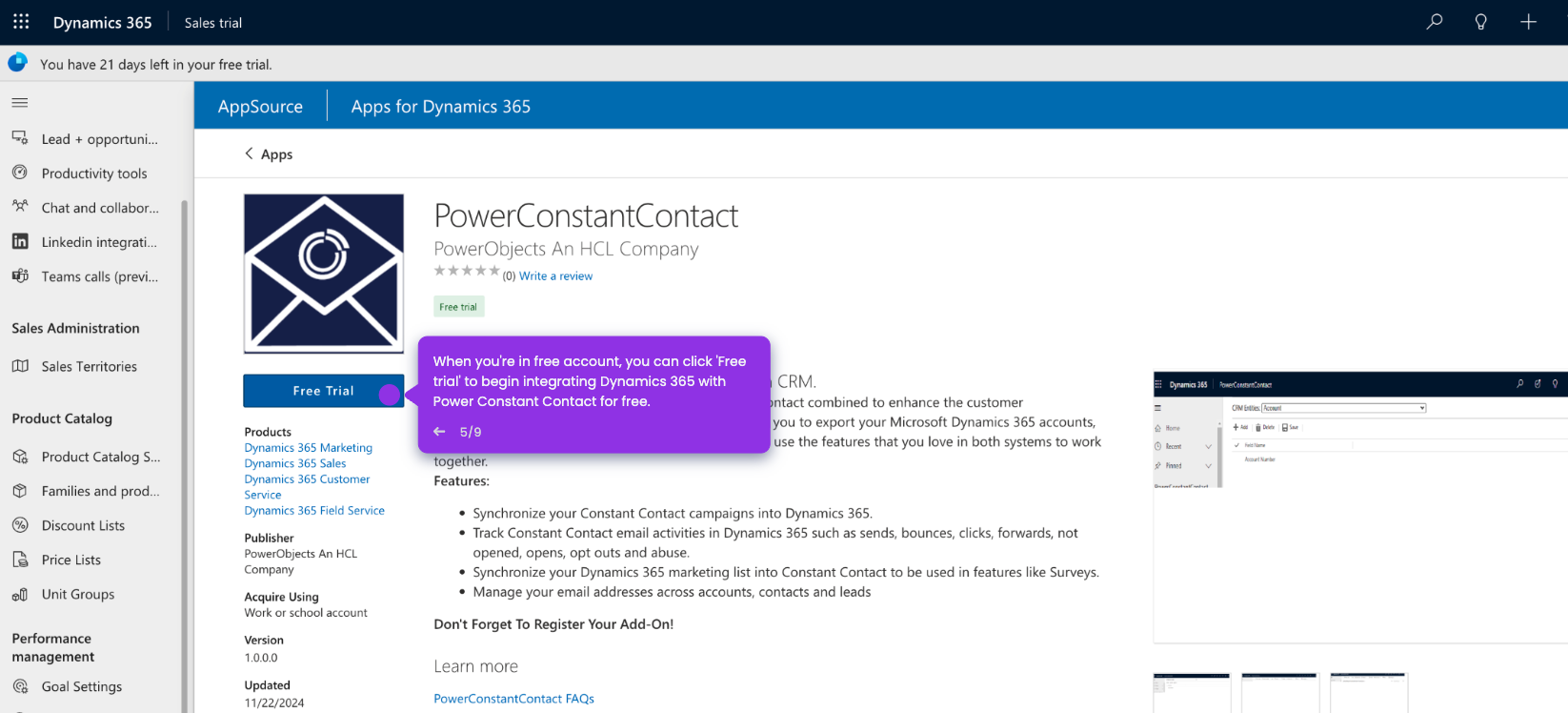1568x713 pixels.
Task: Open the lightbulb assistant icon
Action: (1481, 21)
